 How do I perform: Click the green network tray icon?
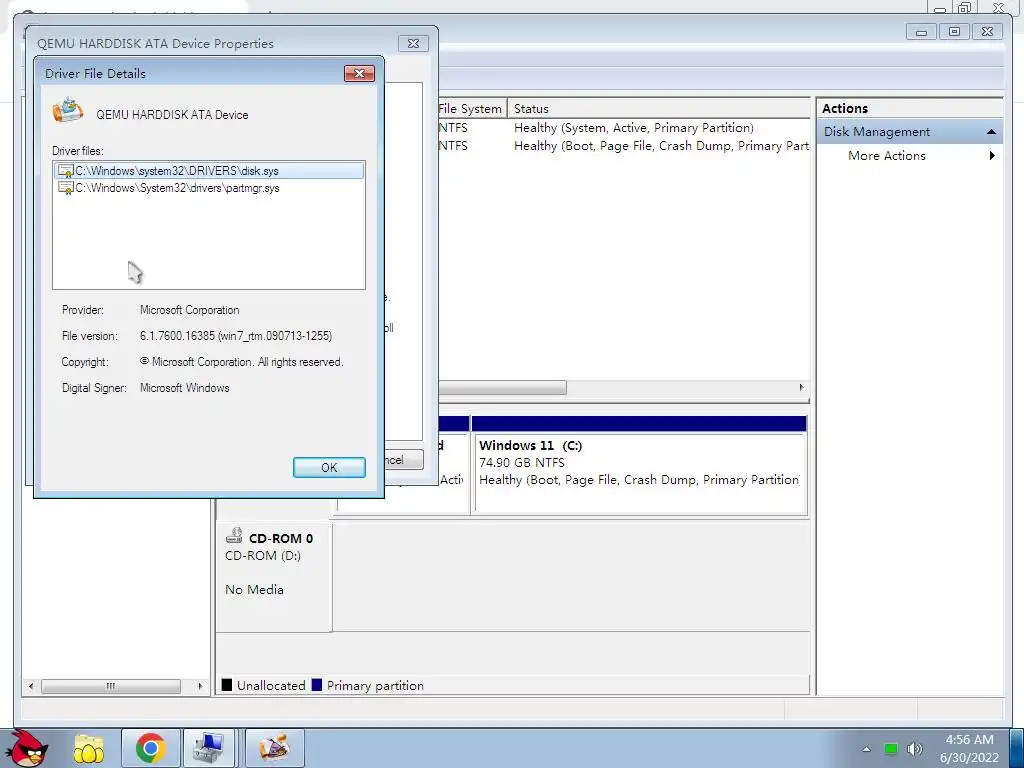coord(891,749)
